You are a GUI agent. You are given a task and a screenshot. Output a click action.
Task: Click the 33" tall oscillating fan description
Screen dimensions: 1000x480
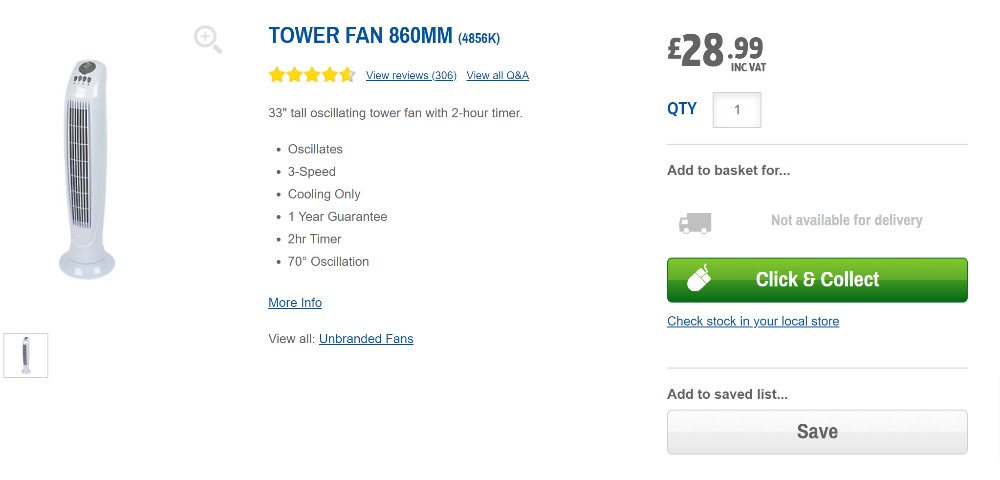(x=395, y=113)
